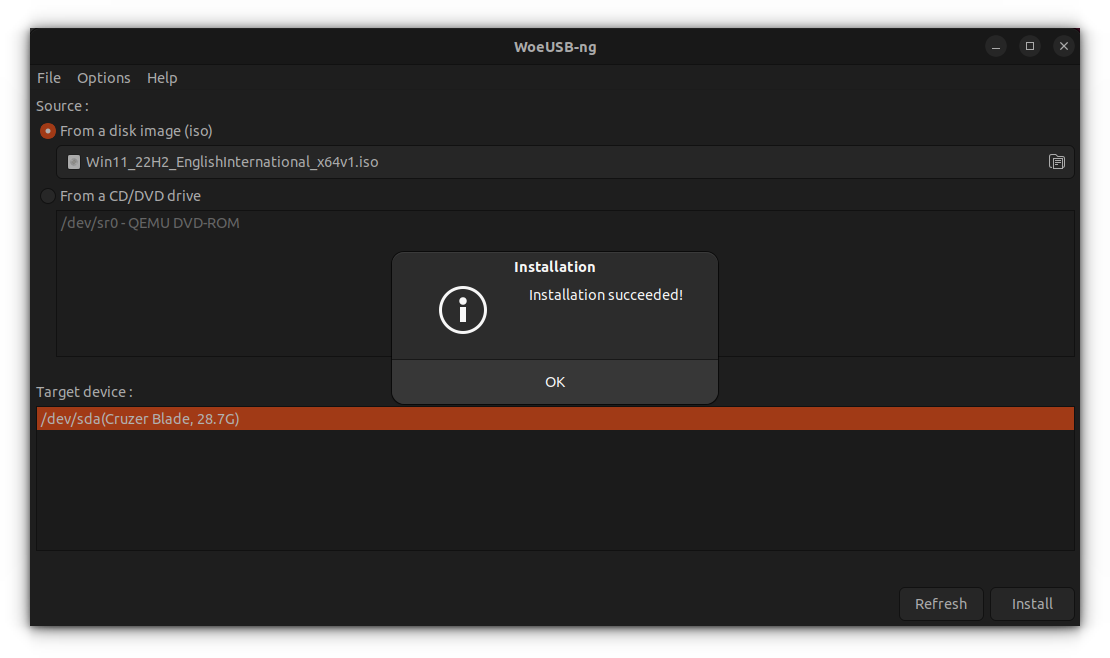The image size is (1110, 658).
Task: Select the 'From a disk image (iso)' radio button
Action: pyautogui.click(x=48, y=131)
